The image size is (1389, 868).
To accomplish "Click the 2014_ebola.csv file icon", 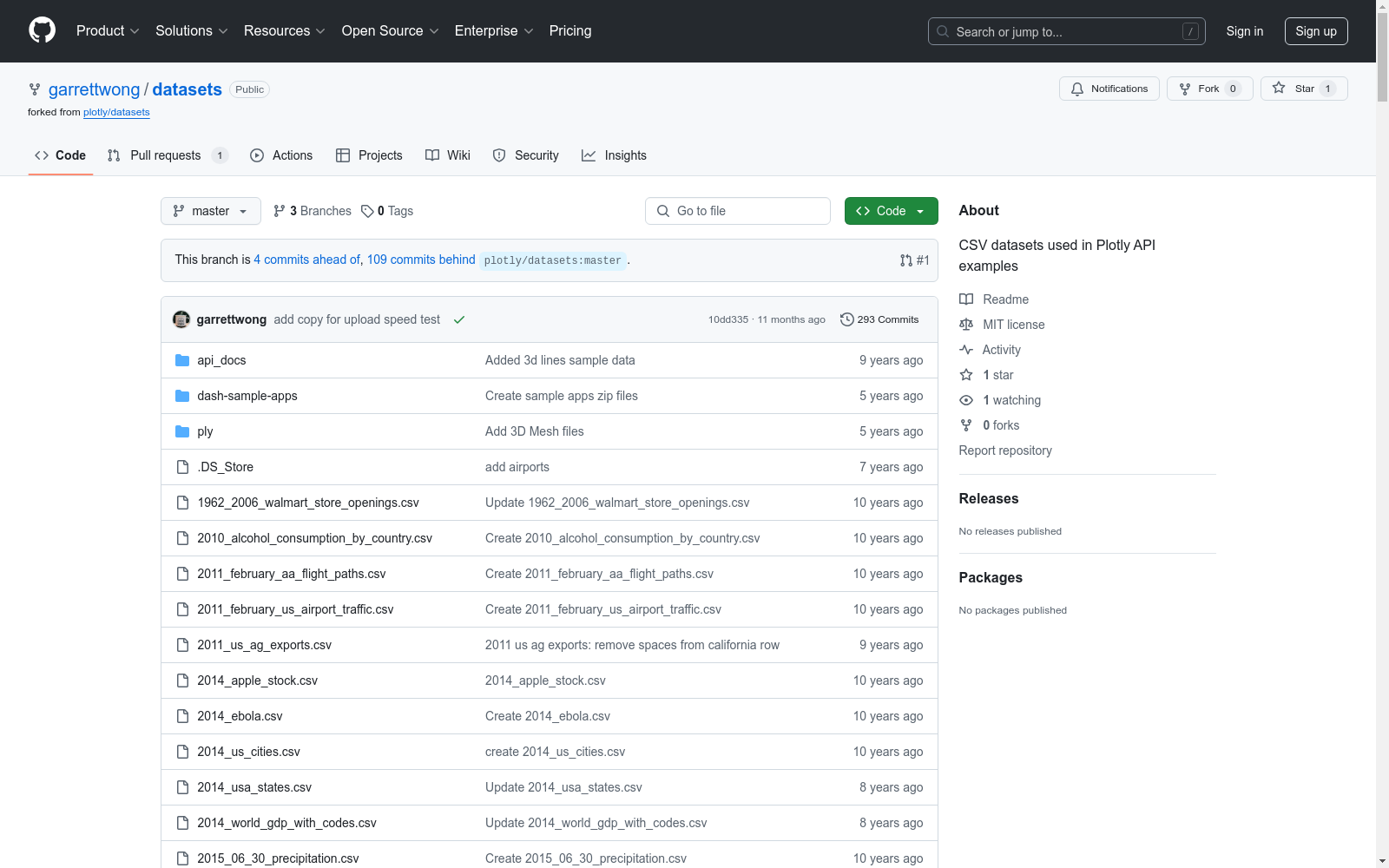I will pos(182,716).
